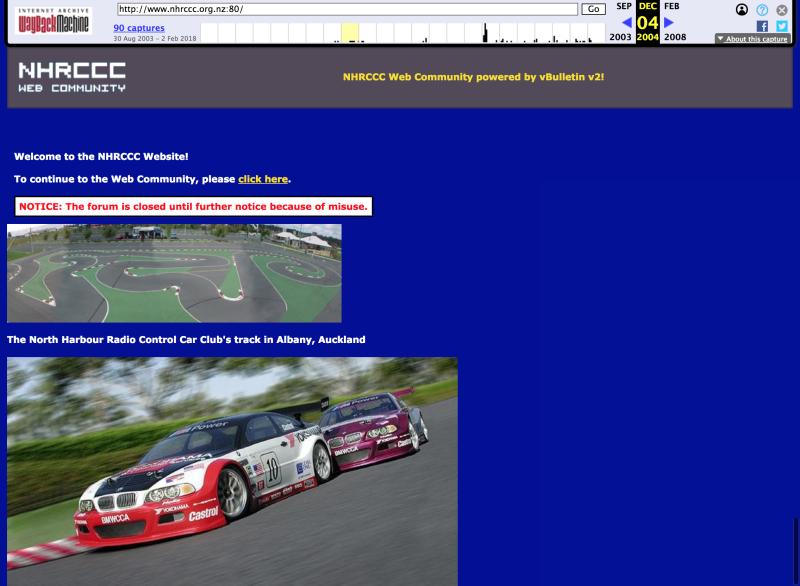Click the NHRCCC powered by vBulletin text
The image size is (800, 586).
(473, 77)
